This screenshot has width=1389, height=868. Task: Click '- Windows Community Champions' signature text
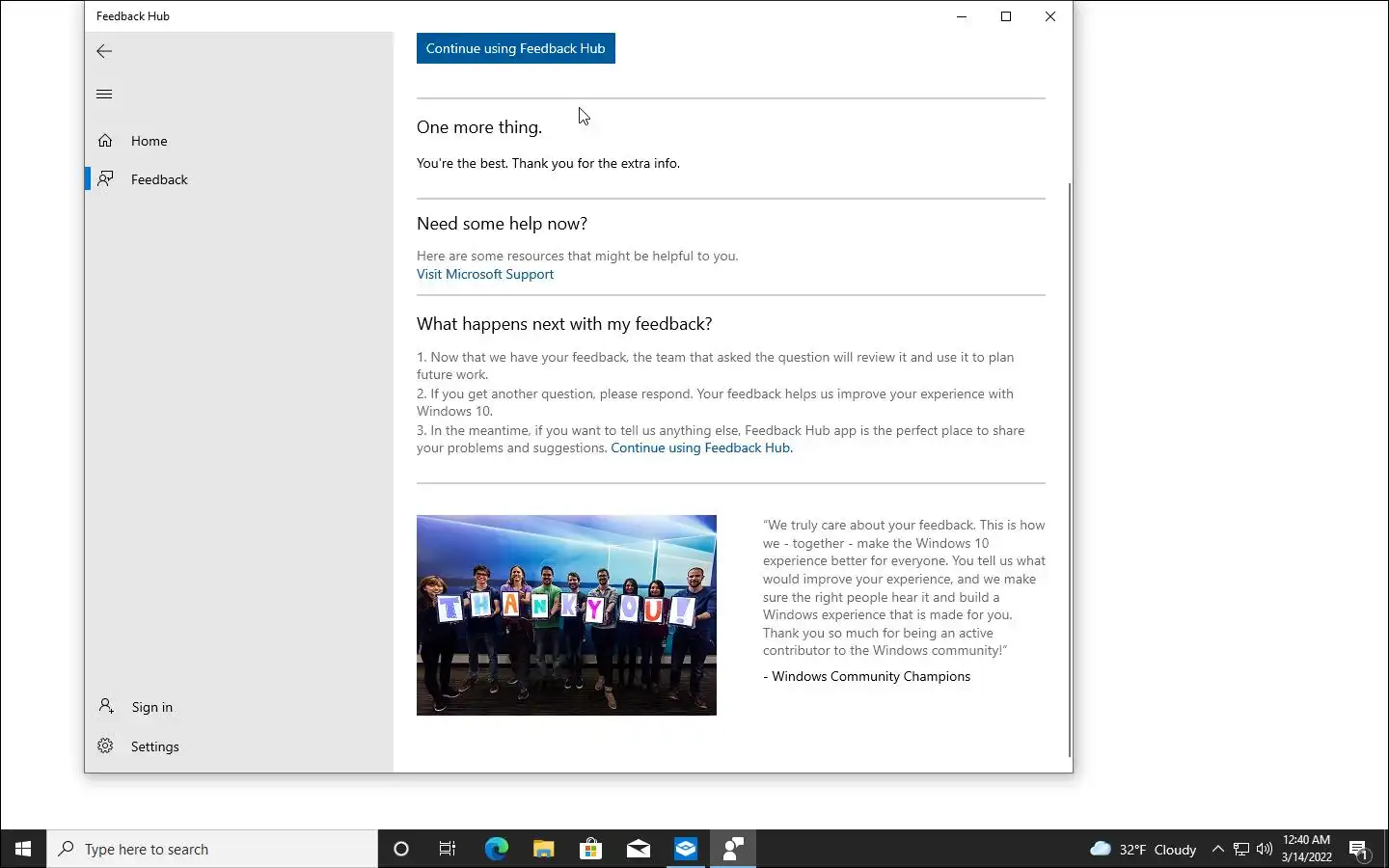tap(867, 676)
